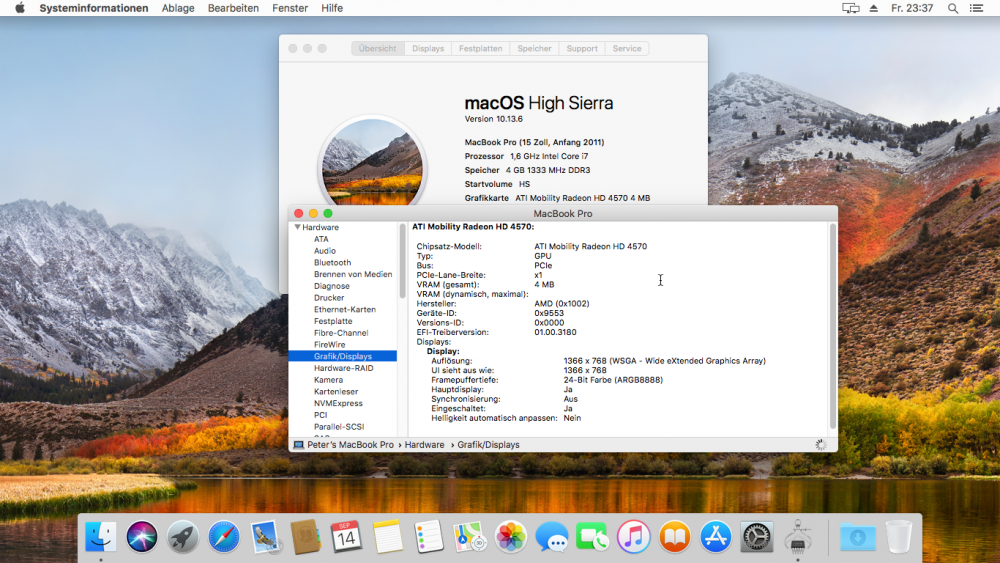This screenshot has width=1000, height=563.
Task: Open the Fenster menu
Action: [290, 8]
